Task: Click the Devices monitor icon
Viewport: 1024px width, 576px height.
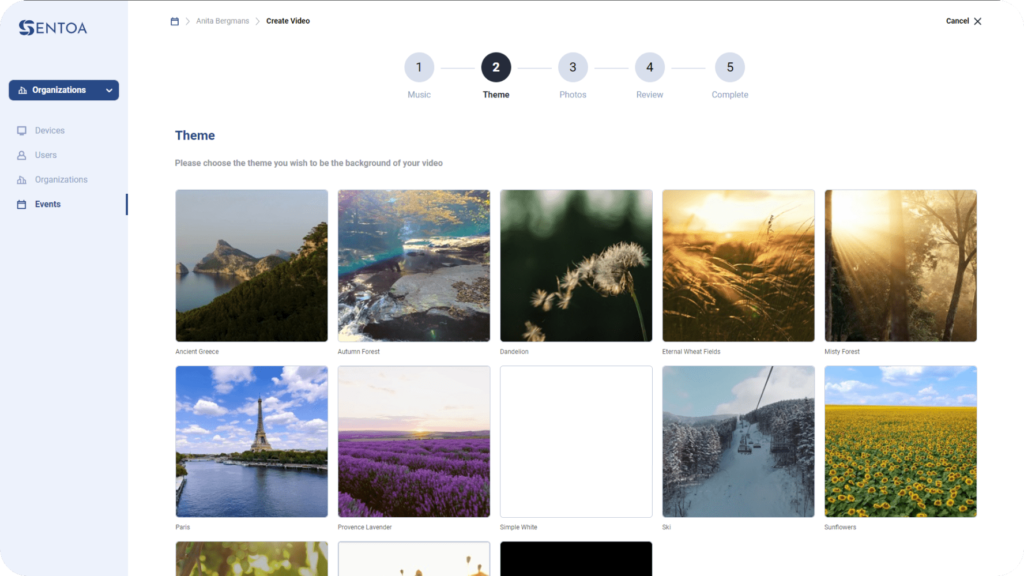Action: tap(22, 131)
